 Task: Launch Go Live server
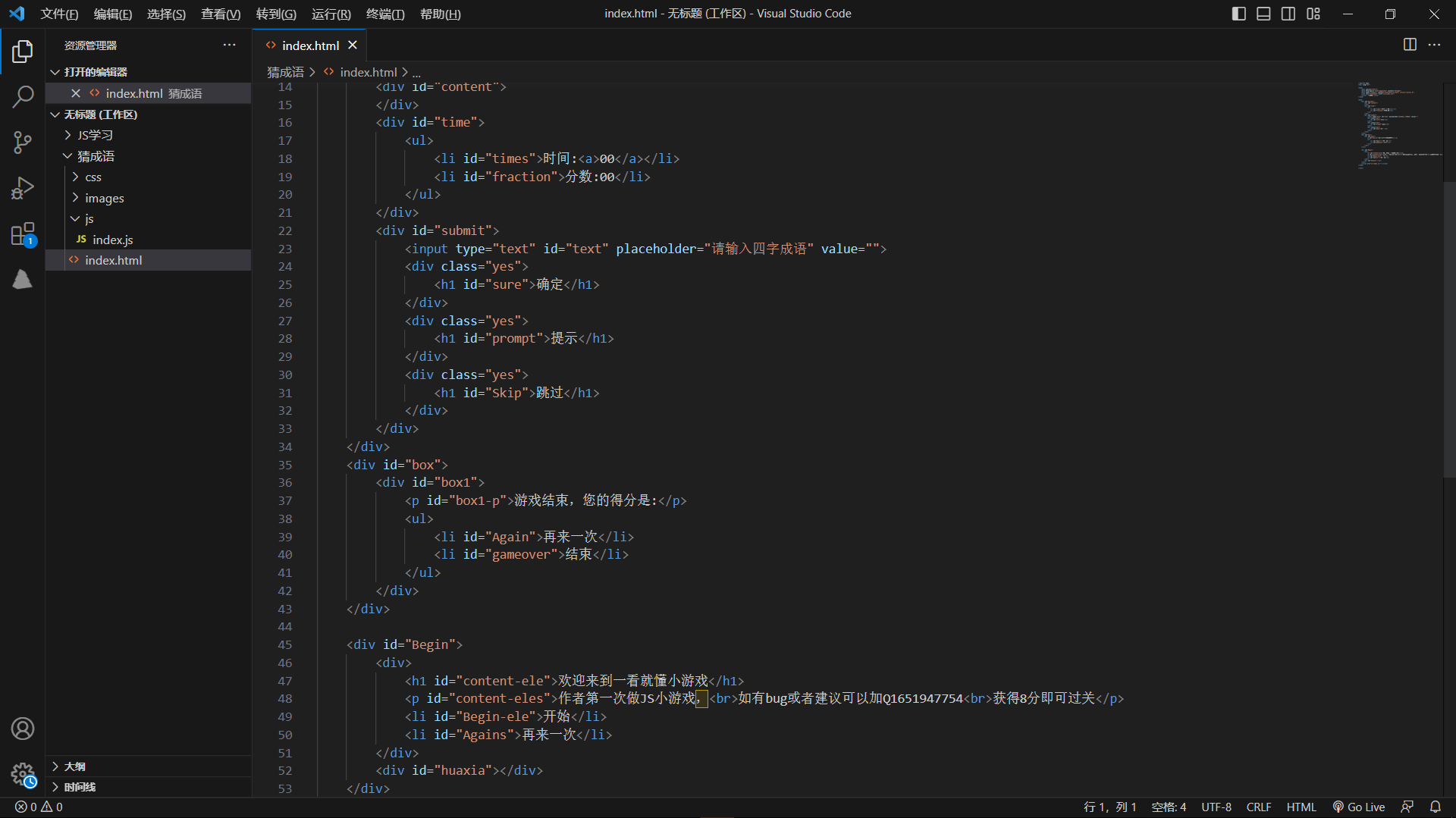1359,807
